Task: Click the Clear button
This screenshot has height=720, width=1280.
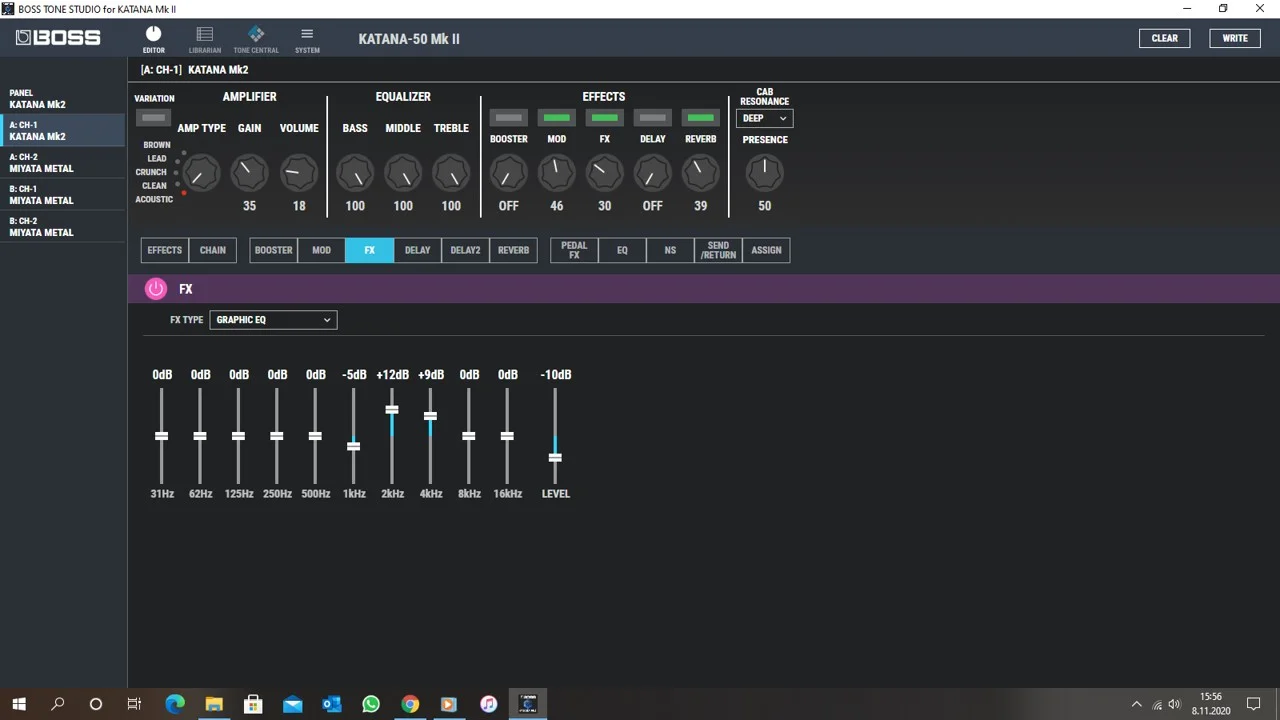Action: 1164,38
